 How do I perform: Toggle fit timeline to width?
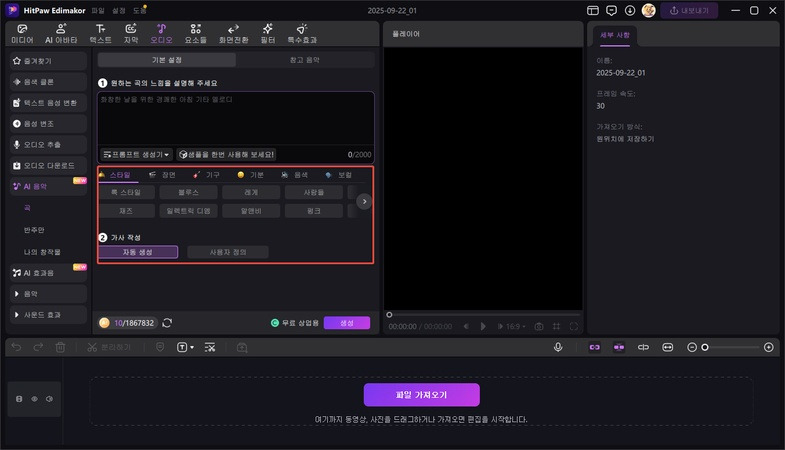click(667, 347)
